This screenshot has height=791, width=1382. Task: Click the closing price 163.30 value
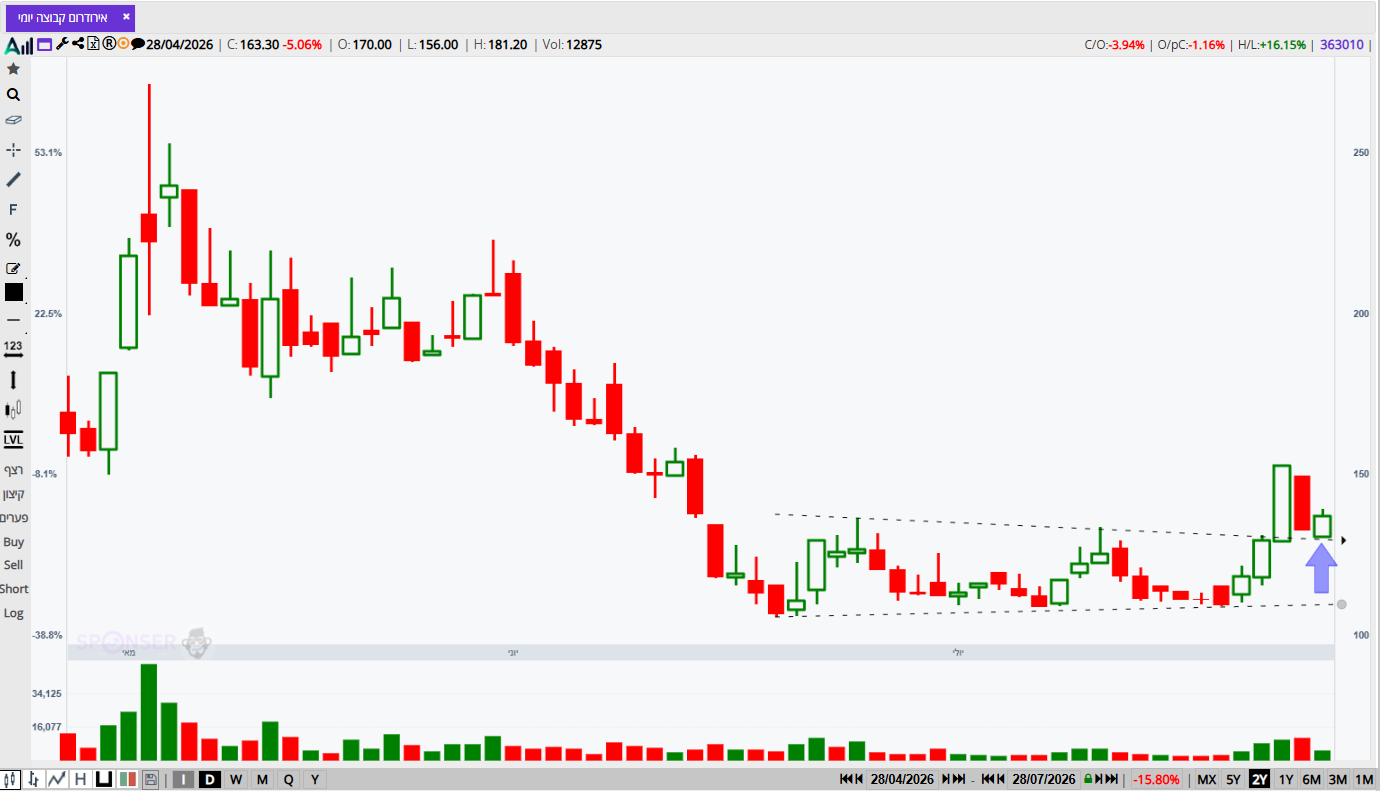[x=258, y=44]
